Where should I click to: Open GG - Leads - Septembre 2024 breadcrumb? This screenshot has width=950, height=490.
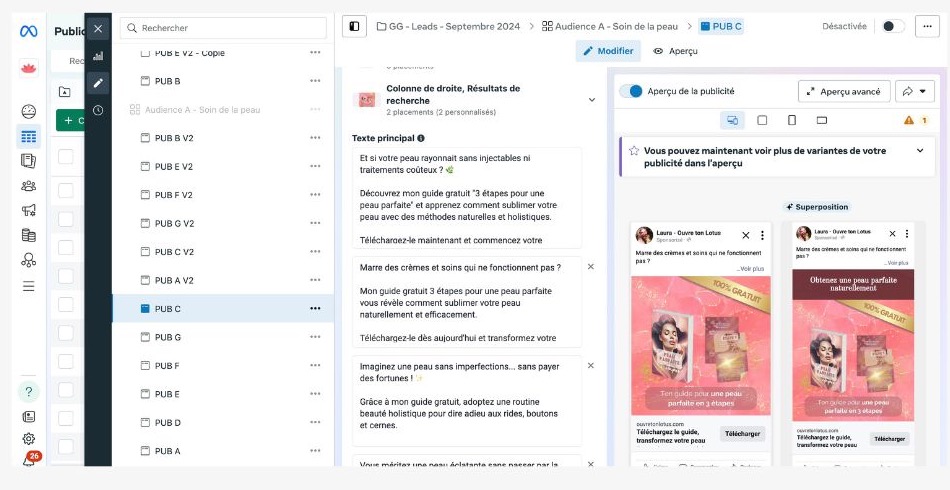pyautogui.click(x=448, y=27)
